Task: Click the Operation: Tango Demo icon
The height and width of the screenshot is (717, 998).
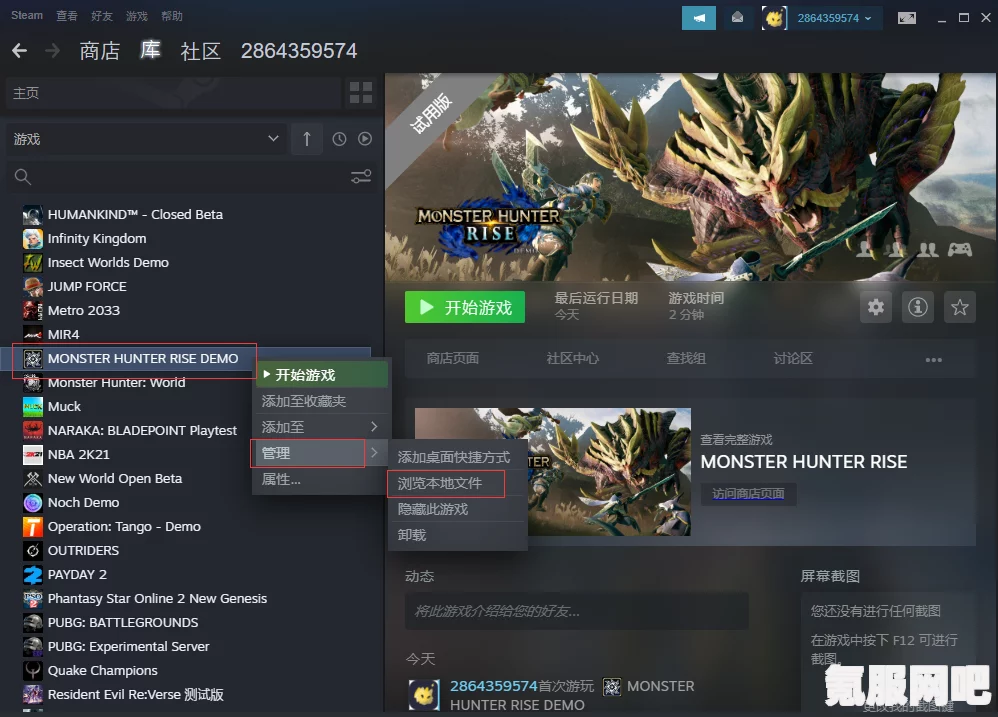Action: (x=32, y=527)
